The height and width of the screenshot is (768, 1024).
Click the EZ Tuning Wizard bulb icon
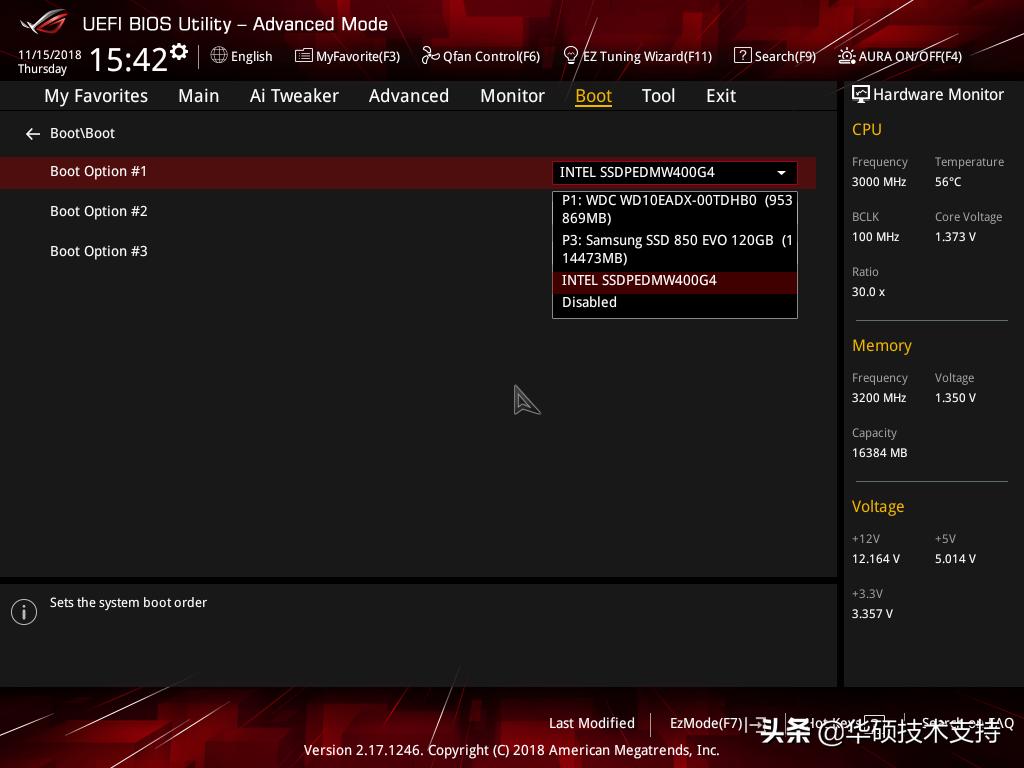570,56
